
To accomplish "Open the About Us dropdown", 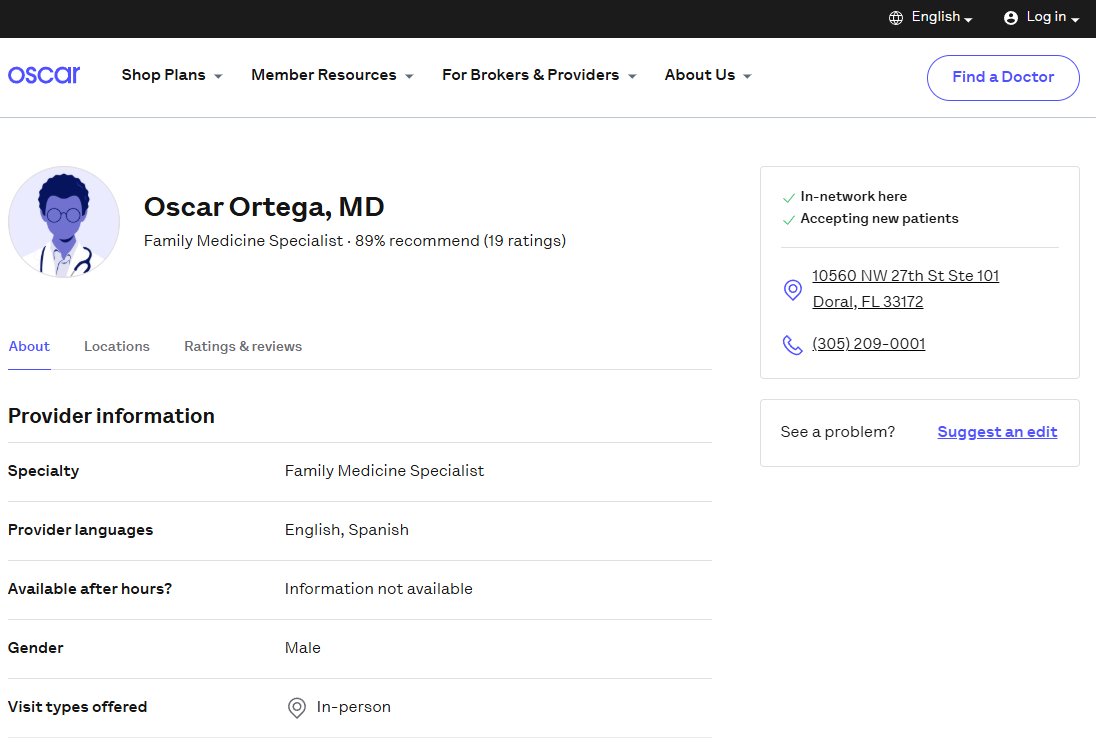I will 707,75.
